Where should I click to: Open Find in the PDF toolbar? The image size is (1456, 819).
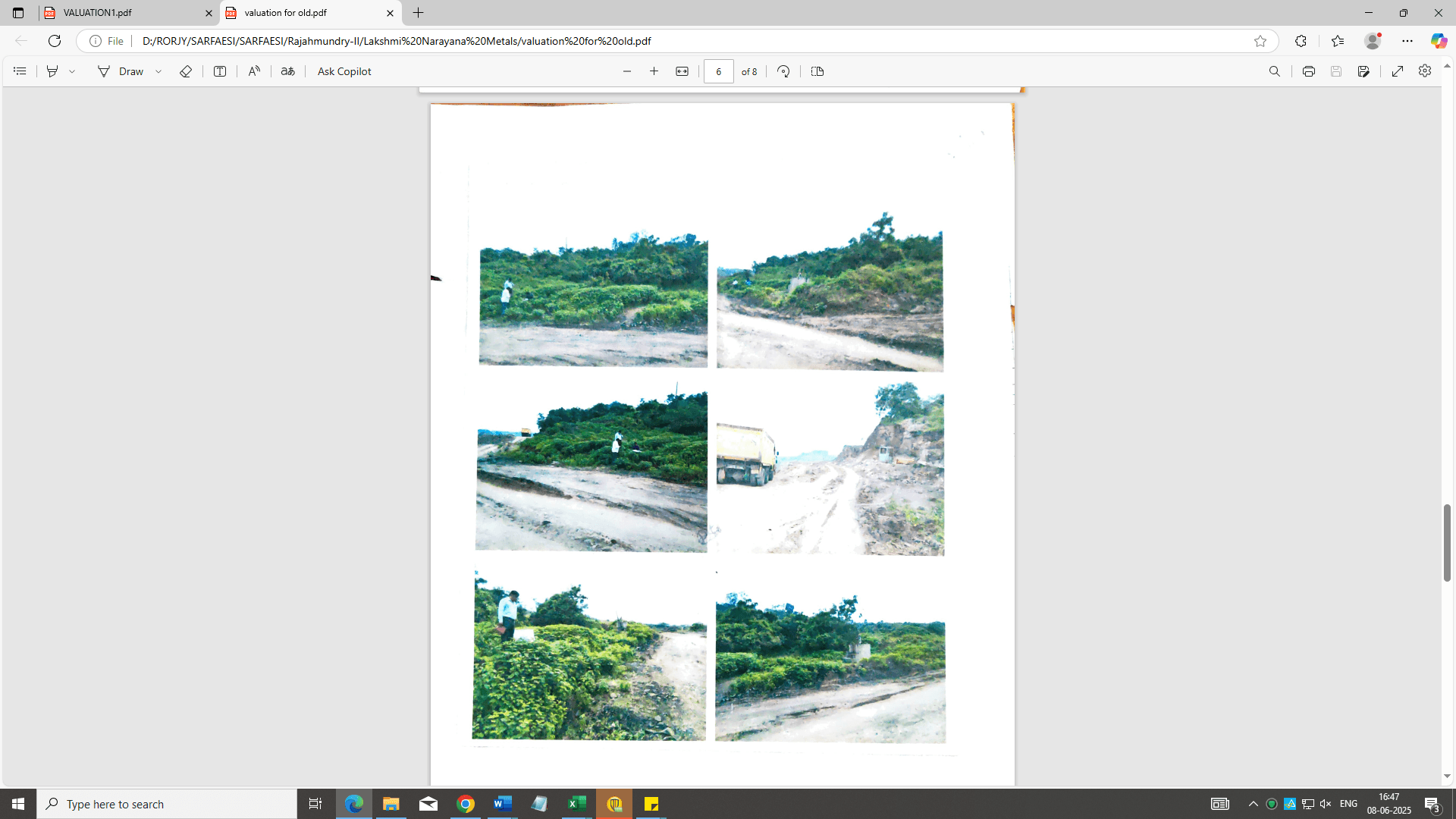tap(1275, 71)
